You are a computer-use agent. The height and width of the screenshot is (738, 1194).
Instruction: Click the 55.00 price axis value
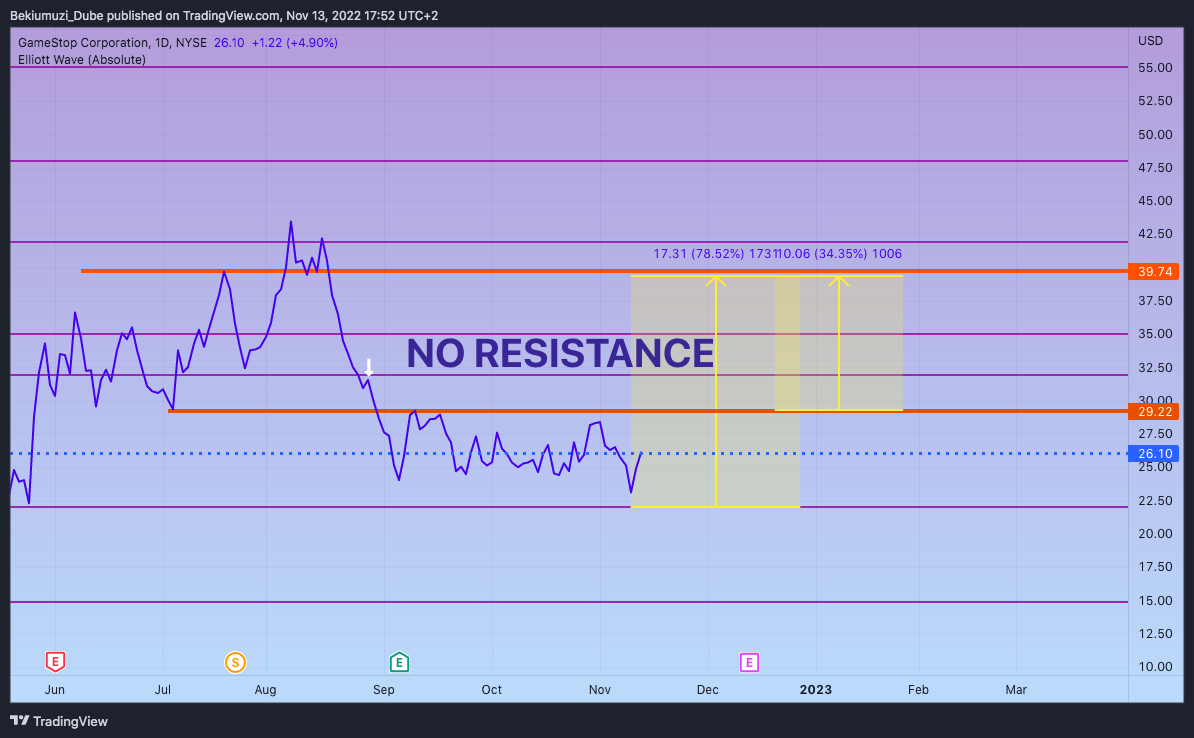[1155, 68]
